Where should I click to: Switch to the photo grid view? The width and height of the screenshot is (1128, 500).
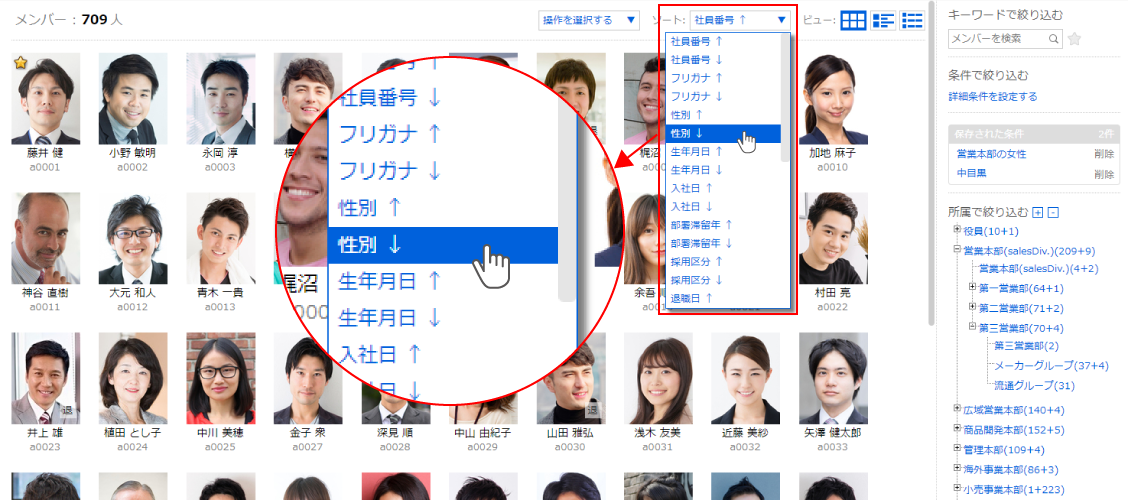[853, 20]
